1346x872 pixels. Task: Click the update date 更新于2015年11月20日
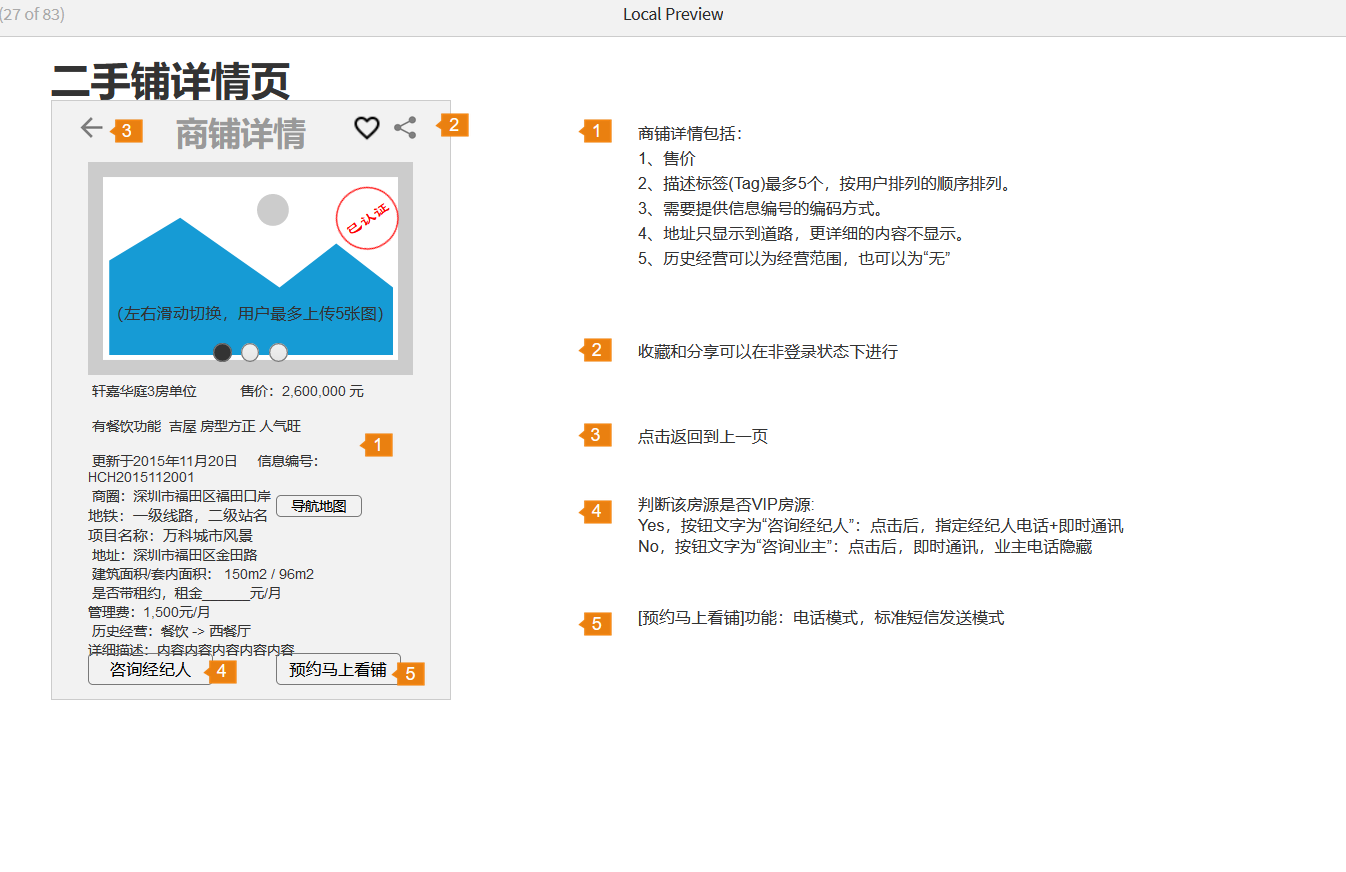(165, 461)
